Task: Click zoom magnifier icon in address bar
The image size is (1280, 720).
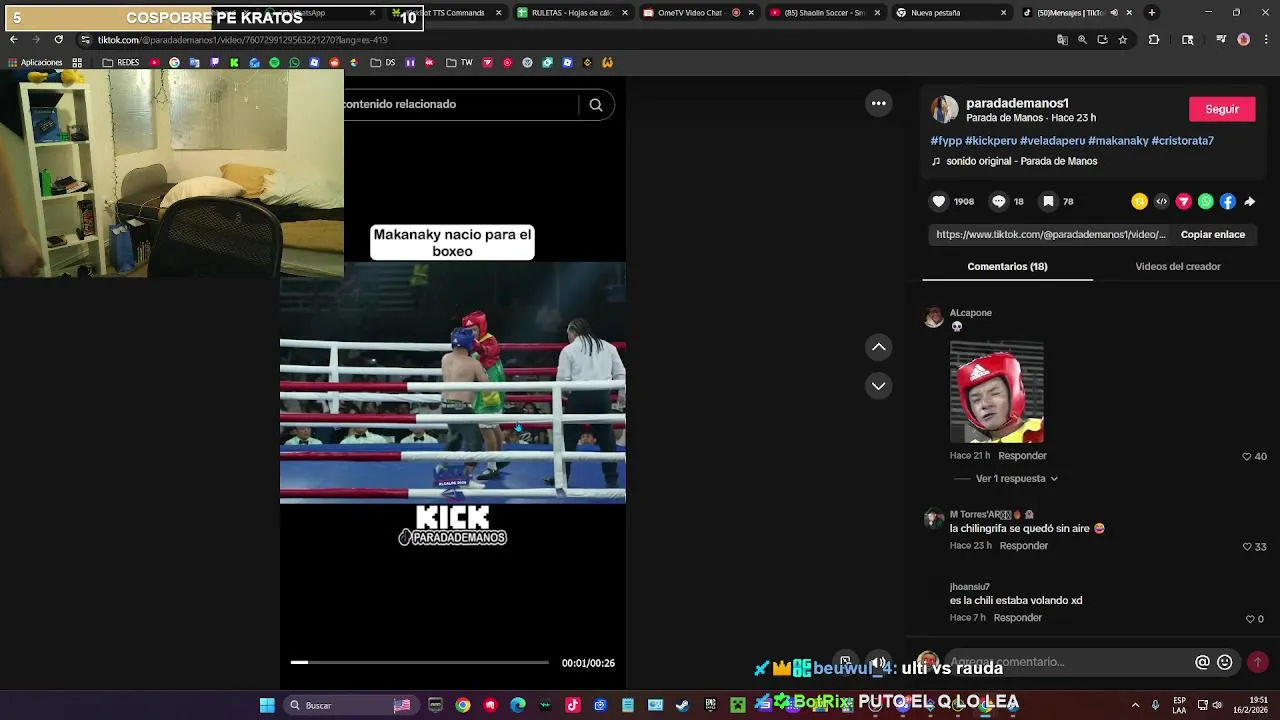Action: 1082,40
